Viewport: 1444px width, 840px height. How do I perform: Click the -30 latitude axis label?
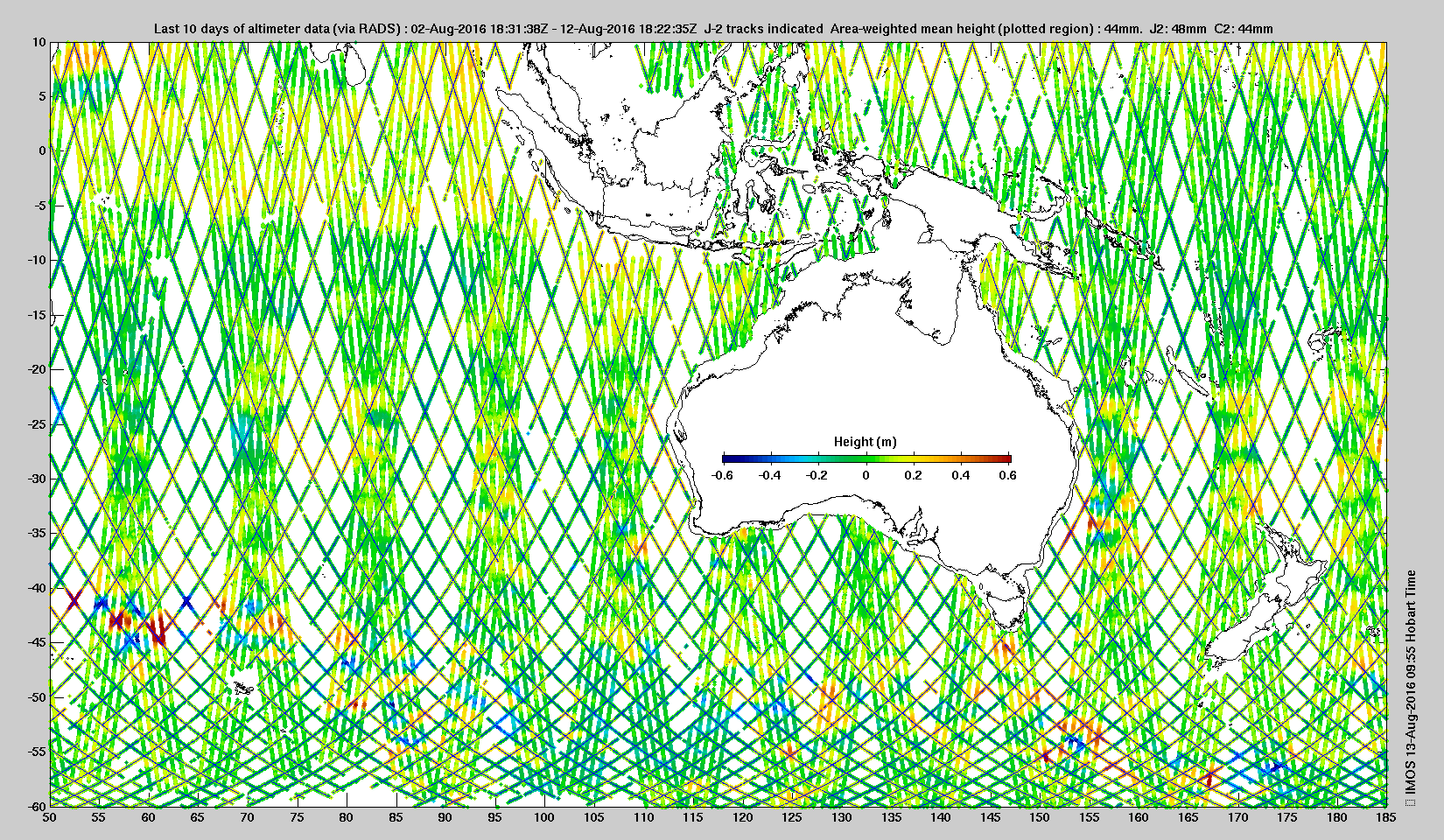pos(36,479)
